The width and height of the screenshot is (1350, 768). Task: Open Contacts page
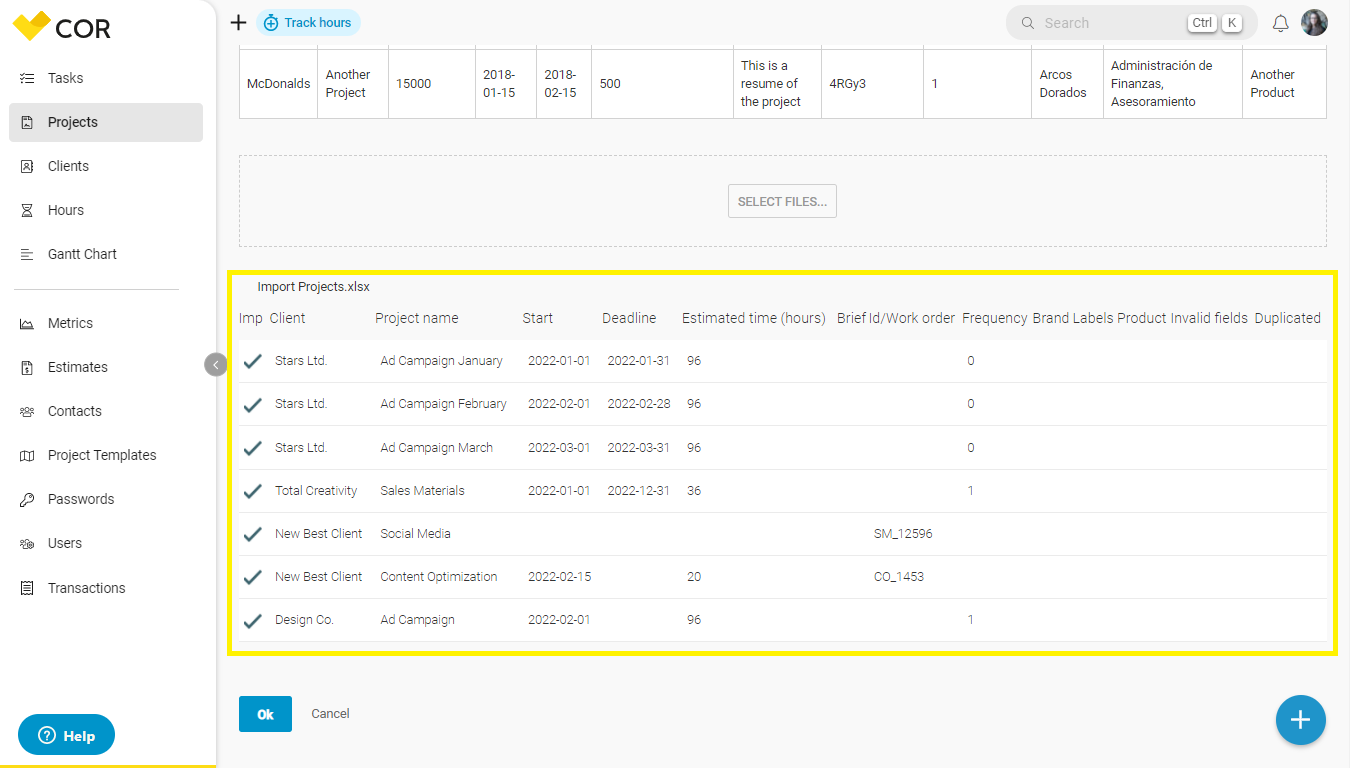(x=75, y=411)
